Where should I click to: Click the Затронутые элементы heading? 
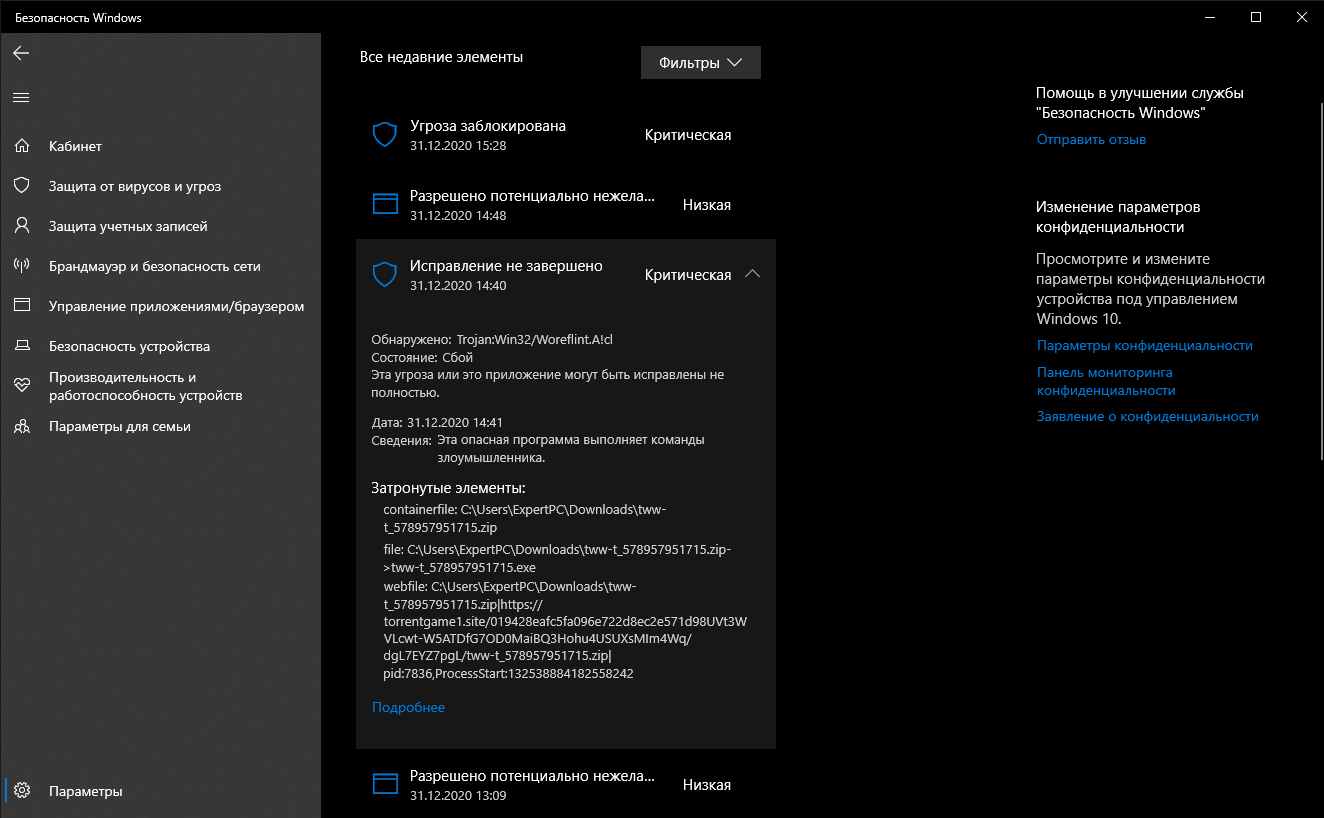coord(449,488)
